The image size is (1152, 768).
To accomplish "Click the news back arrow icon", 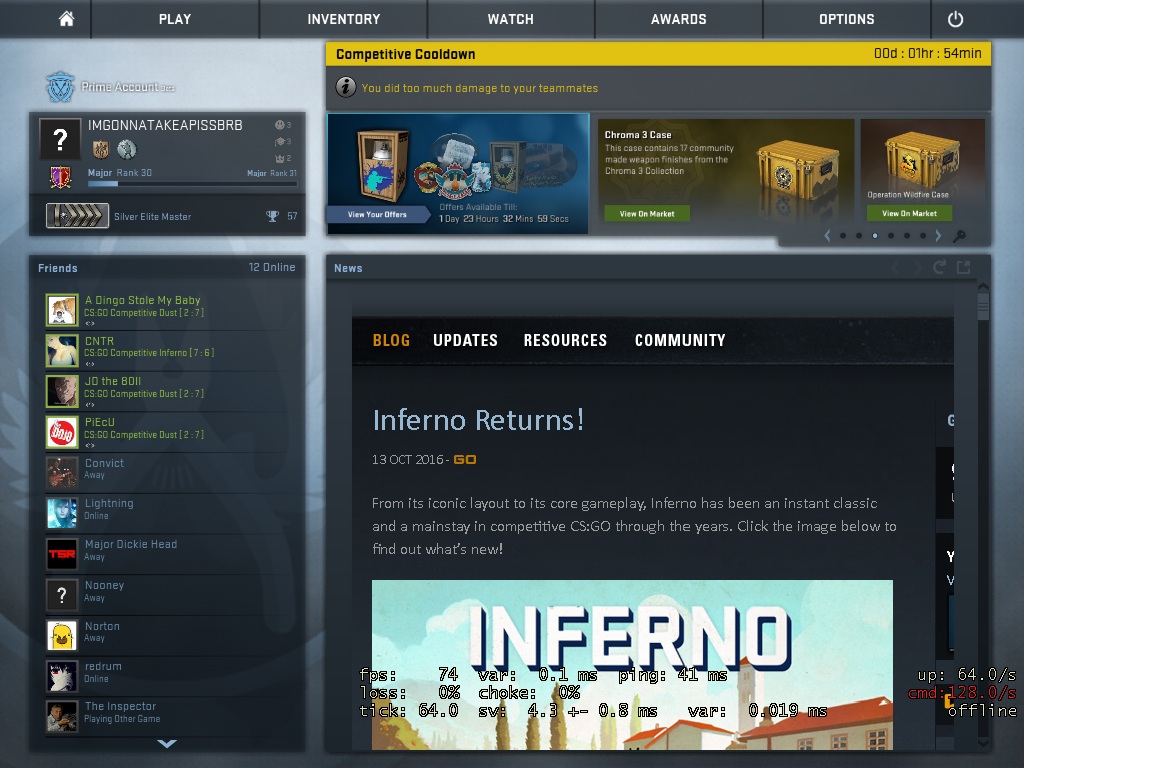I will 896,268.
